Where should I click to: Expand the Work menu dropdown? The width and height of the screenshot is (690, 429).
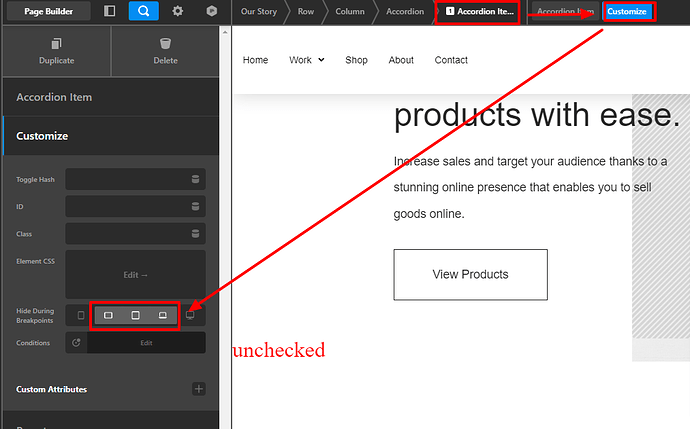306,60
